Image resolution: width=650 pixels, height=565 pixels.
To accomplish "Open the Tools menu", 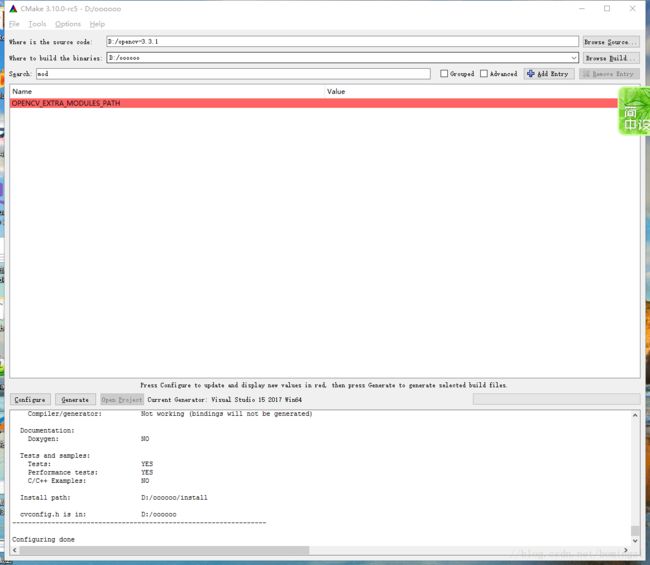I will 37,24.
